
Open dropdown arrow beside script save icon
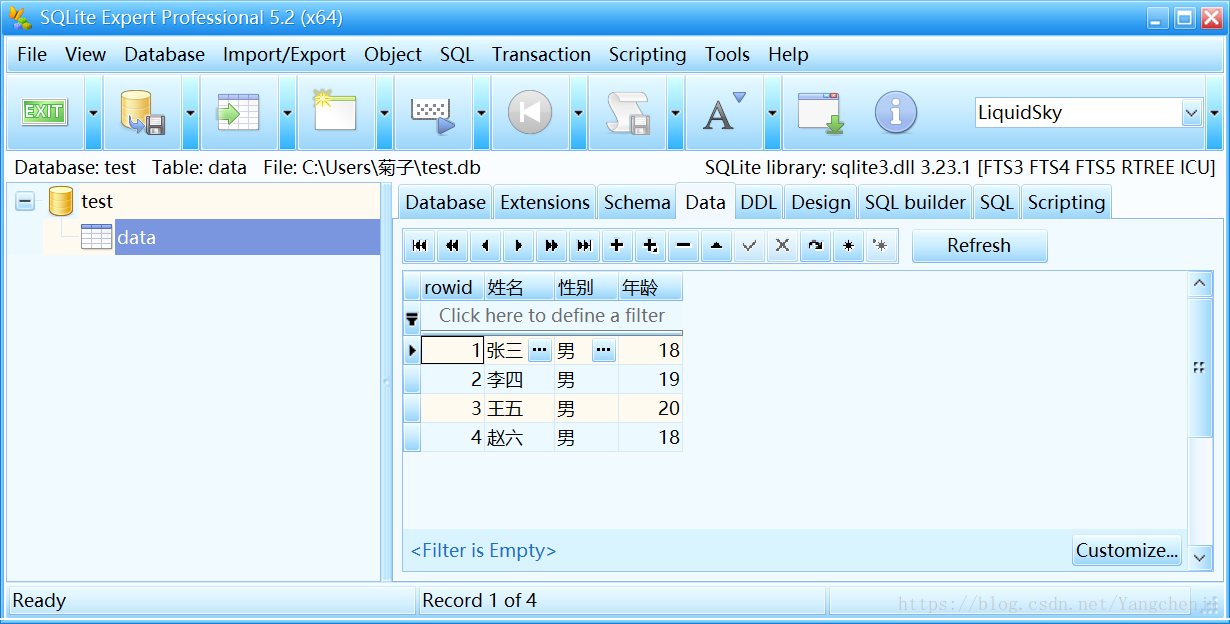(x=676, y=112)
